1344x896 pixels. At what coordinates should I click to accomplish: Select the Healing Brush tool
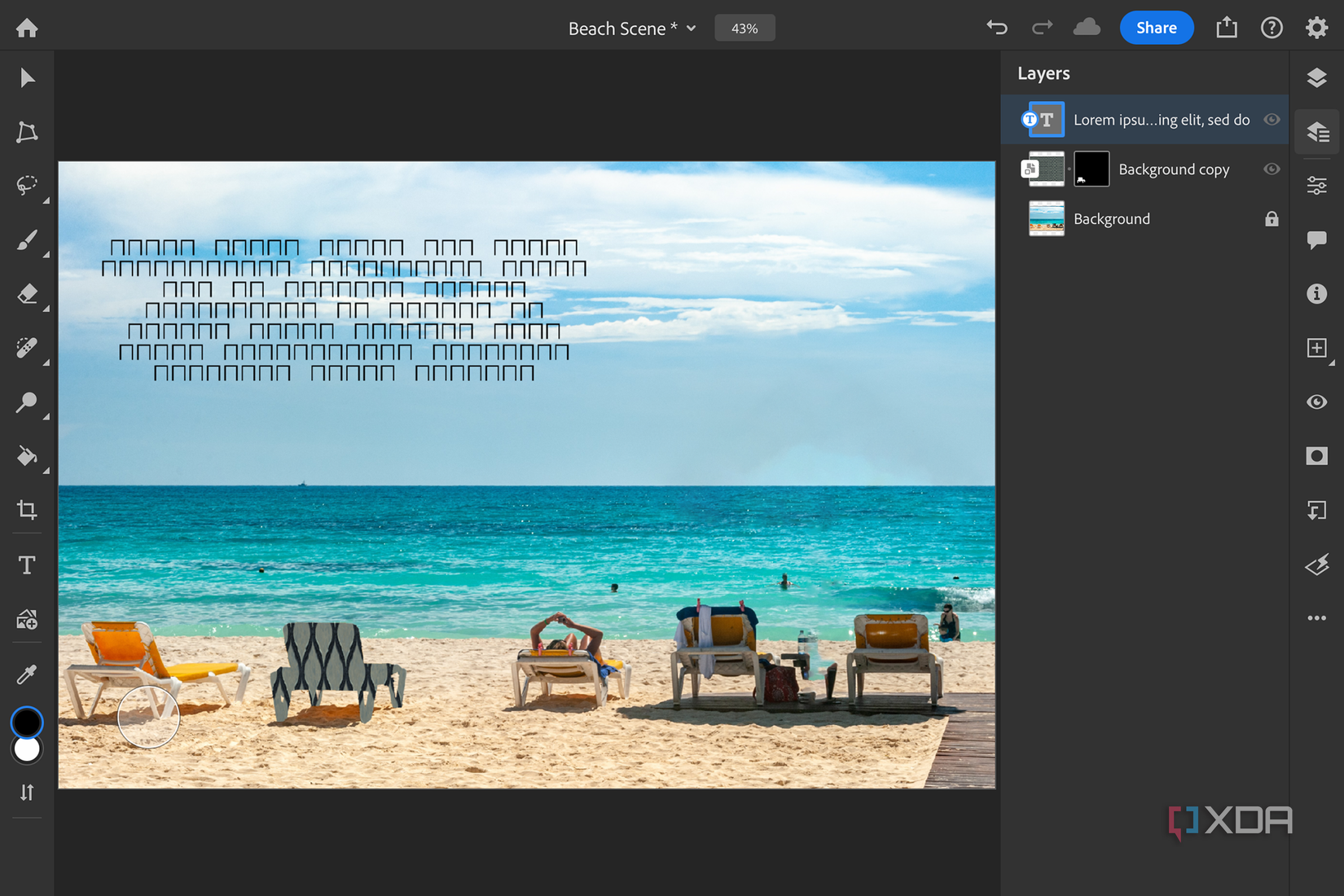point(27,348)
